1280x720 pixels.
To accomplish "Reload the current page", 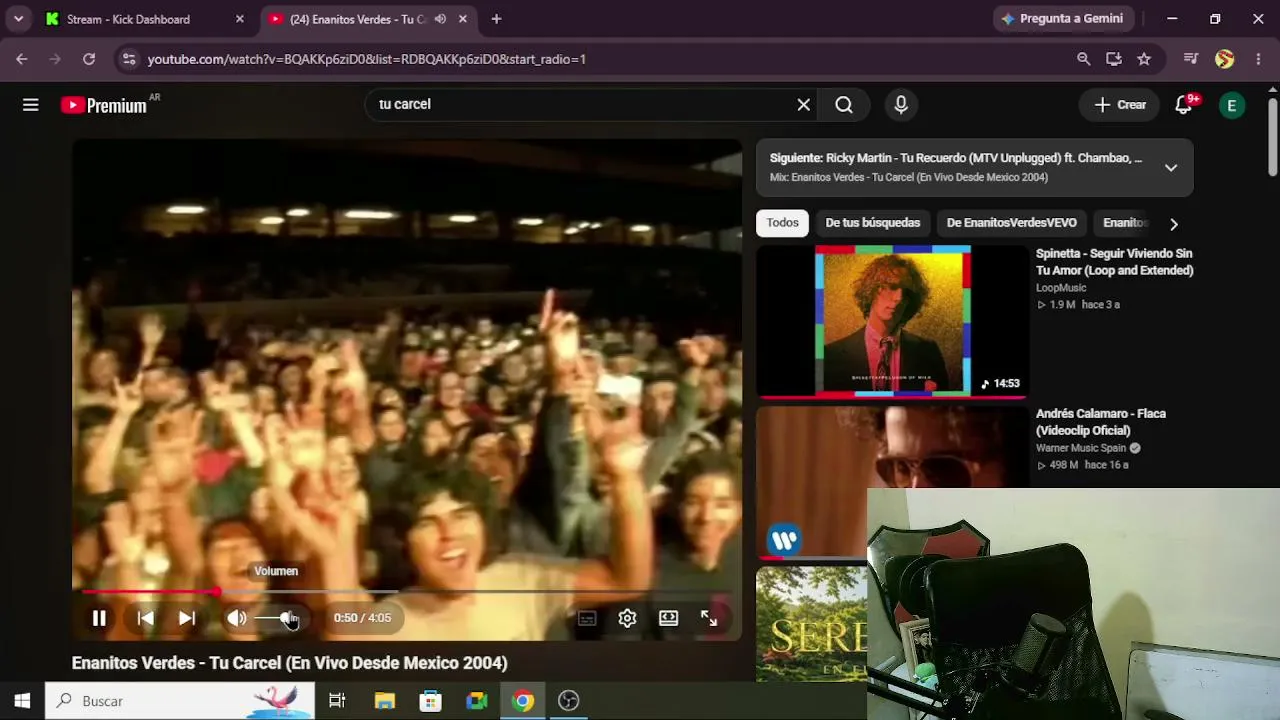I will (x=89, y=59).
